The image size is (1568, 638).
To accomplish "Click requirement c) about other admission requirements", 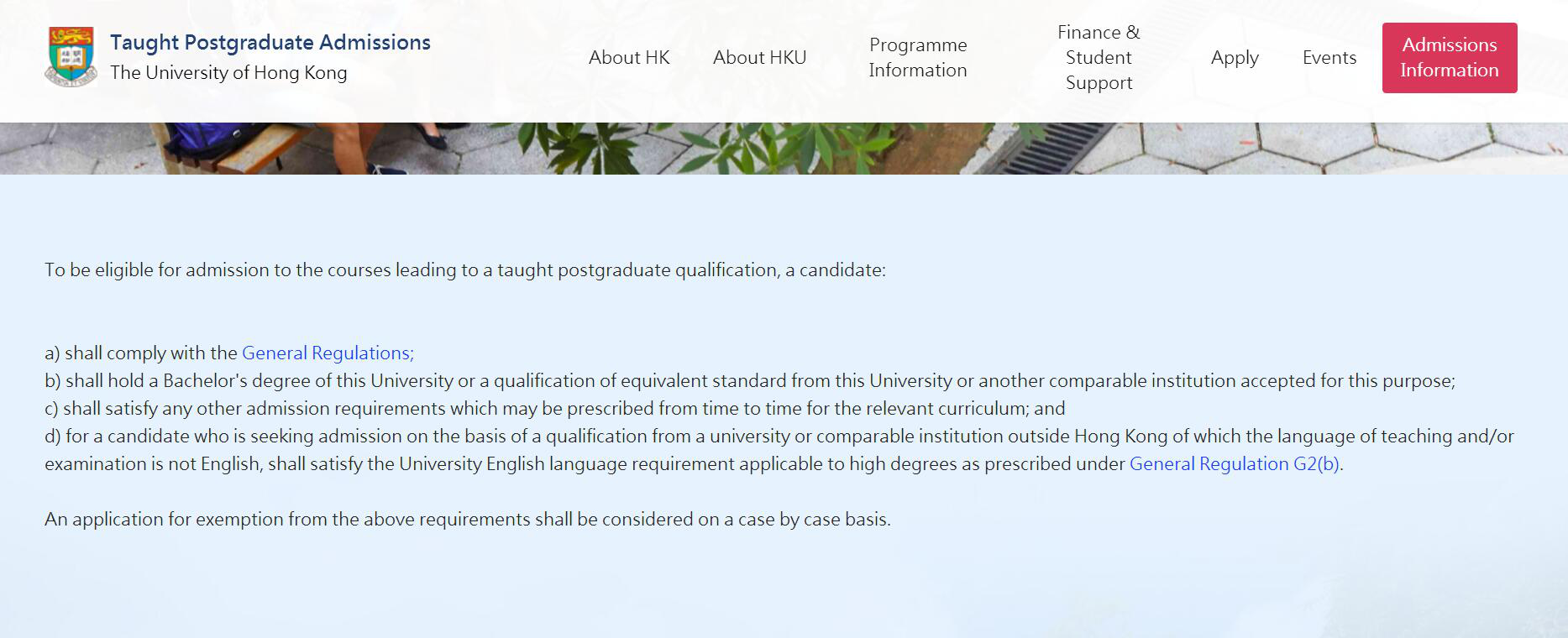I will click(x=554, y=409).
